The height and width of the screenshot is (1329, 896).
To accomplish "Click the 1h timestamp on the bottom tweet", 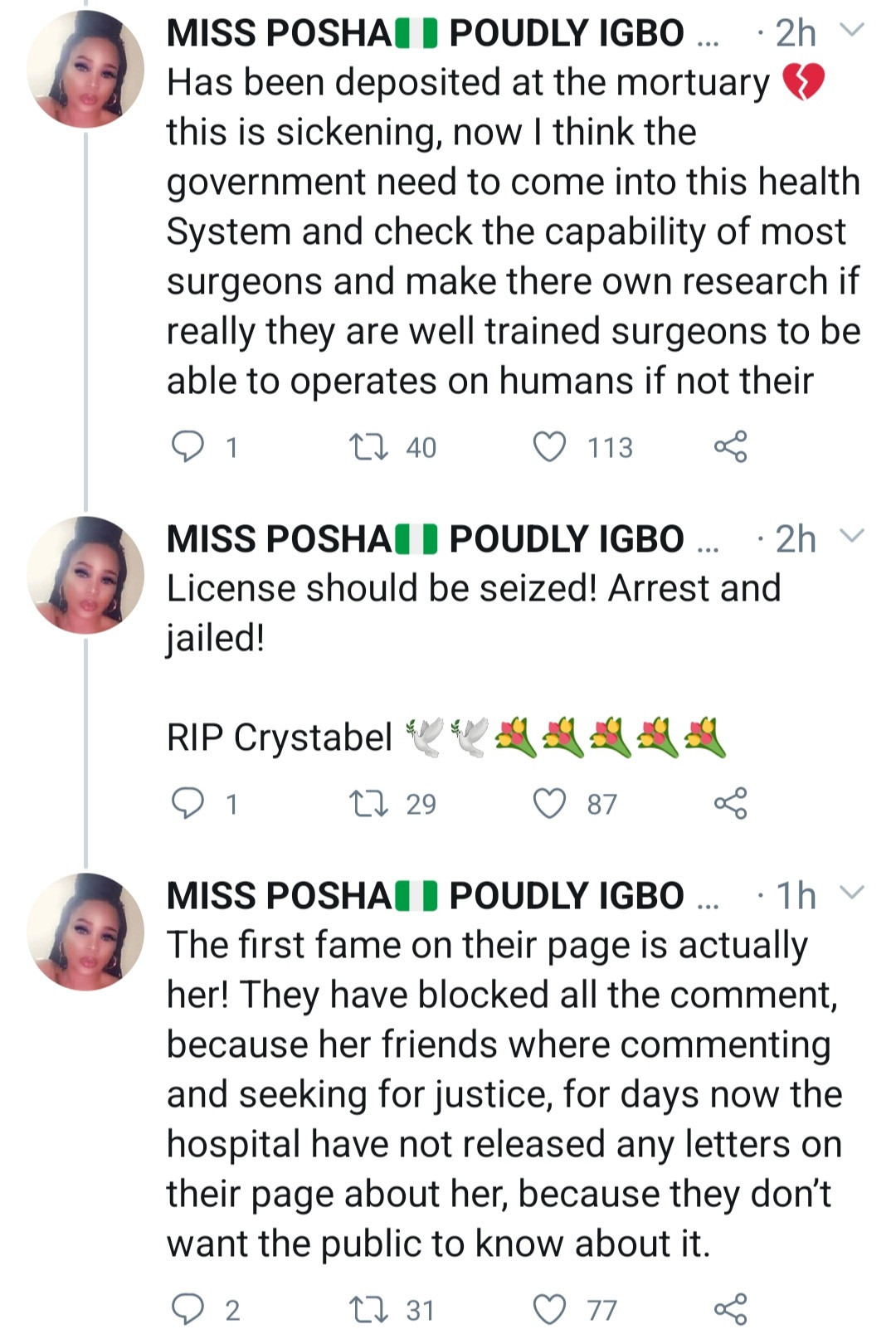I will [x=795, y=893].
